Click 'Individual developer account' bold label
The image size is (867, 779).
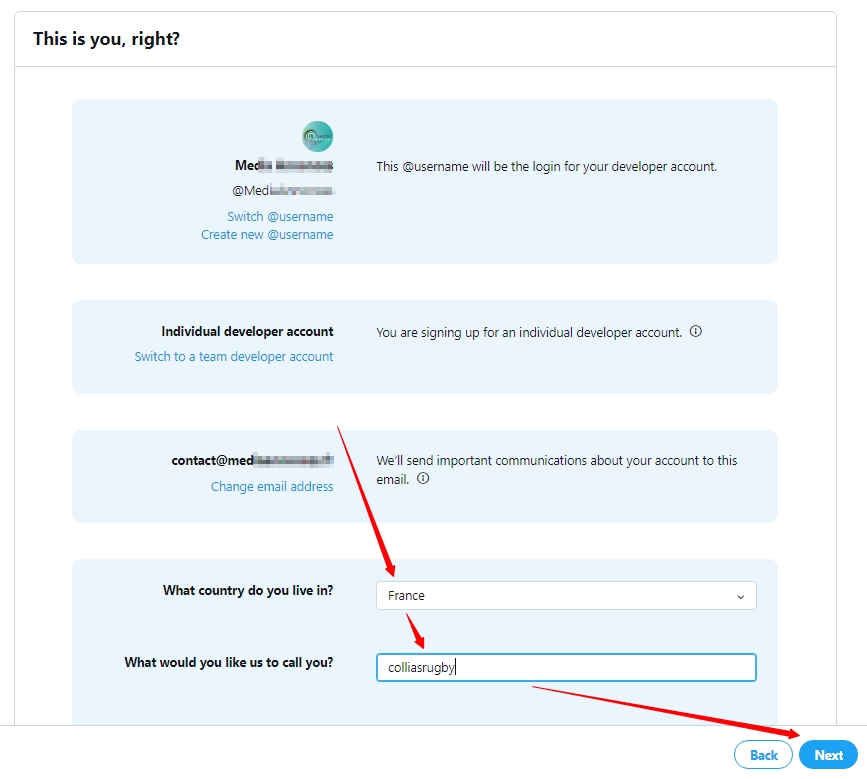coord(247,331)
